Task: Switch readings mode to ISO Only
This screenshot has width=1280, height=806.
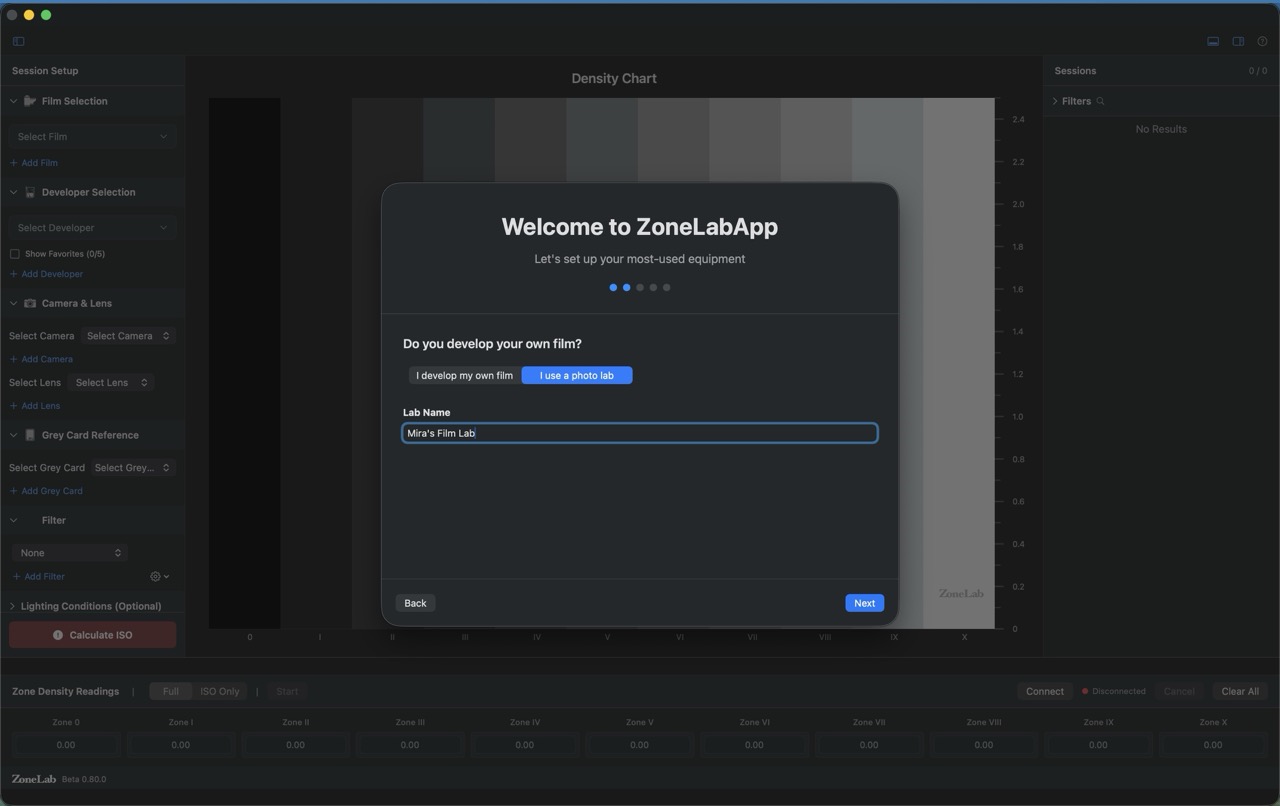Action: [x=220, y=691]
